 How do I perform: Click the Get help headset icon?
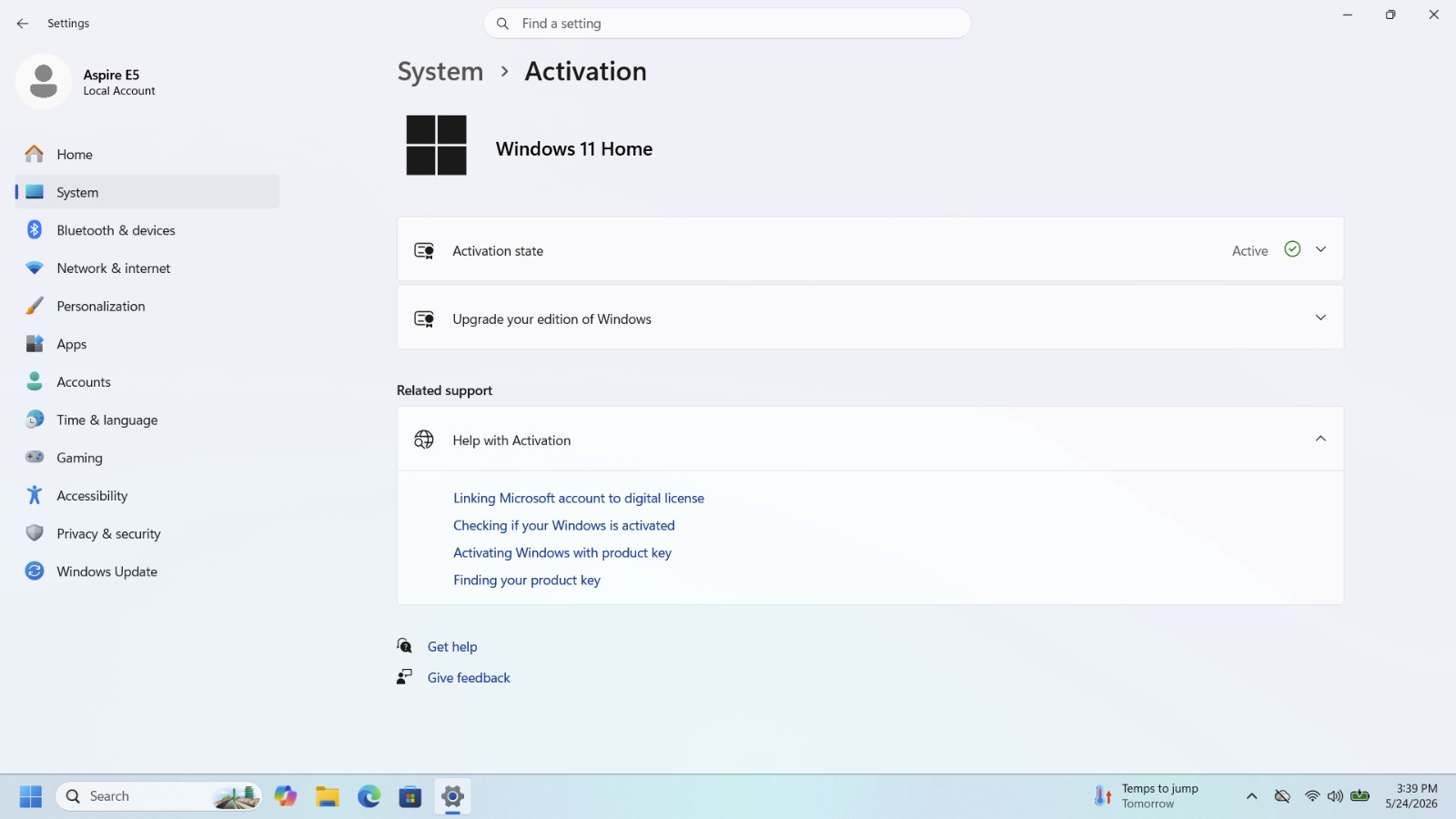point(405,646)
